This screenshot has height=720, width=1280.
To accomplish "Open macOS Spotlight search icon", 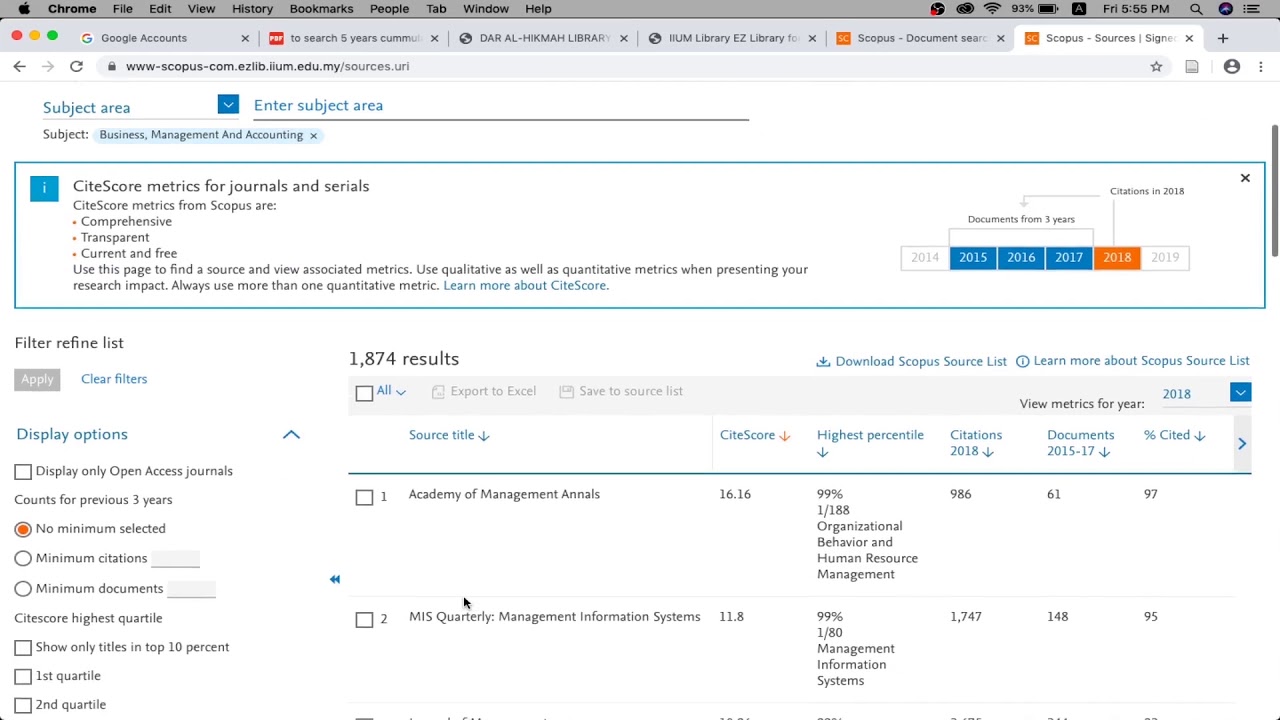I will pyautogui.click(x=1196, y=9).
